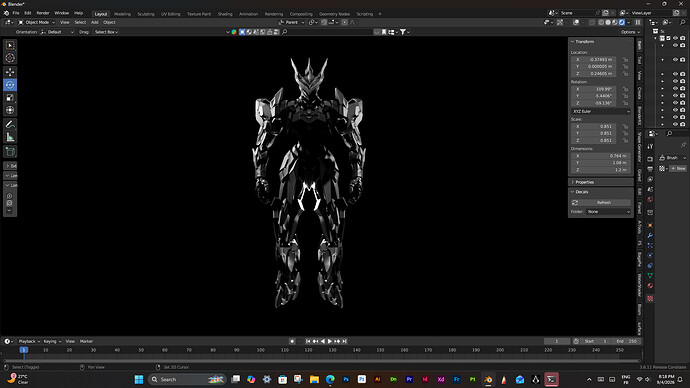
Task: Choose the Move tool
Action: [10, 72]
